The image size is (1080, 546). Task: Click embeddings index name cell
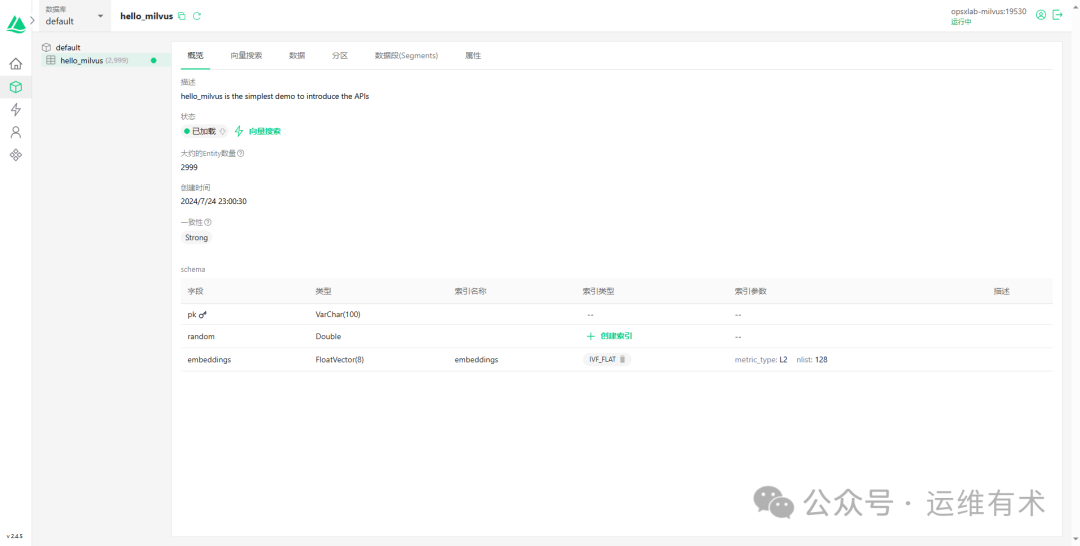point(476,359)
